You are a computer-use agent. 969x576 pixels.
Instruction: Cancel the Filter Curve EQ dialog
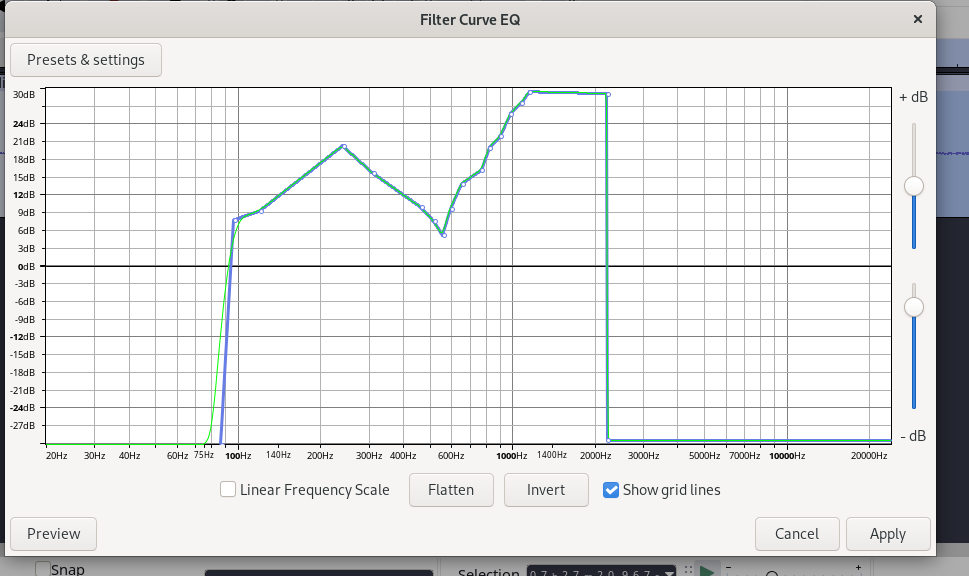click(796, 534)
